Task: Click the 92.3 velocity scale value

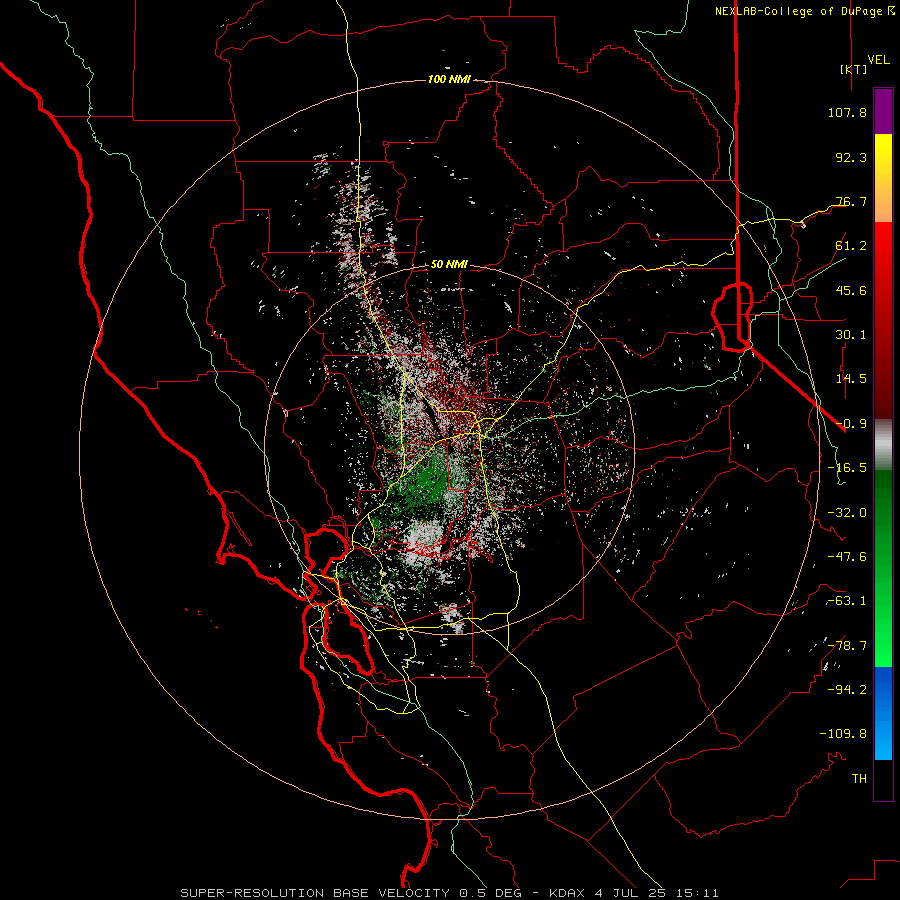Action: pos(851,157)
